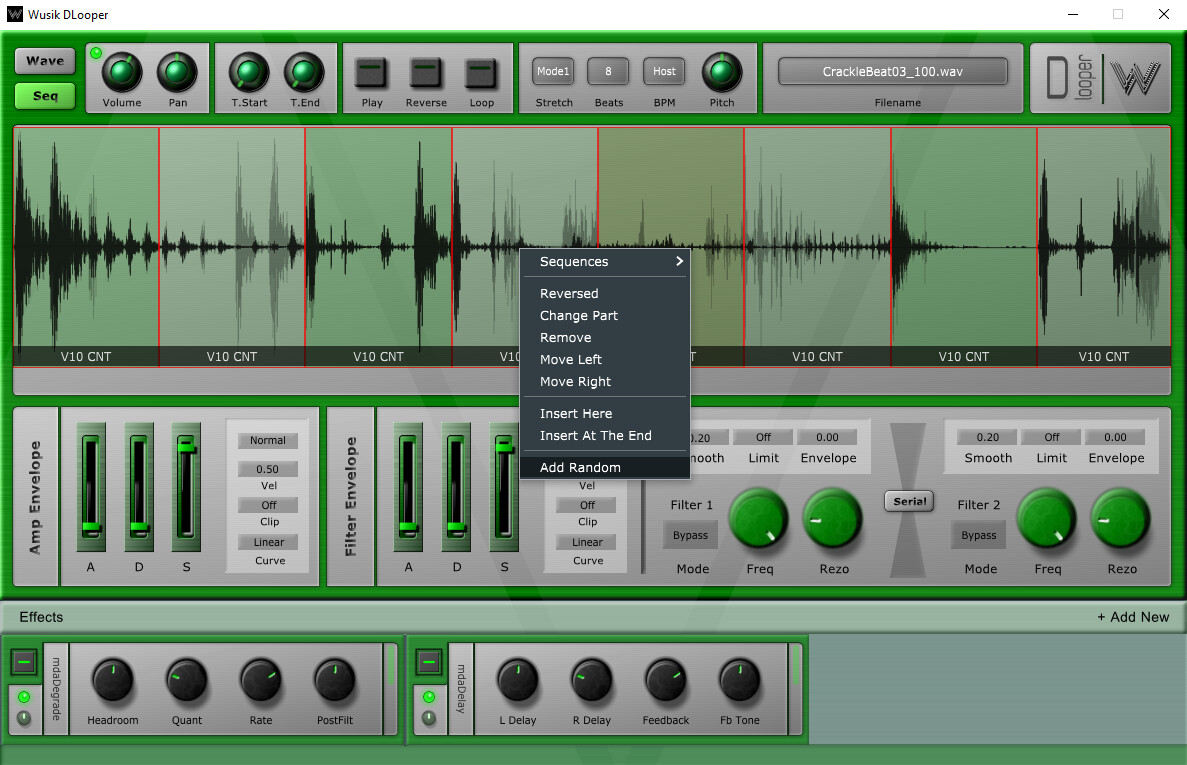The width and height of the screenshot is (1187, 765).
Task: Click the Amp Envelope D slider
Action: pyautogui.click(x=139, y=487)
